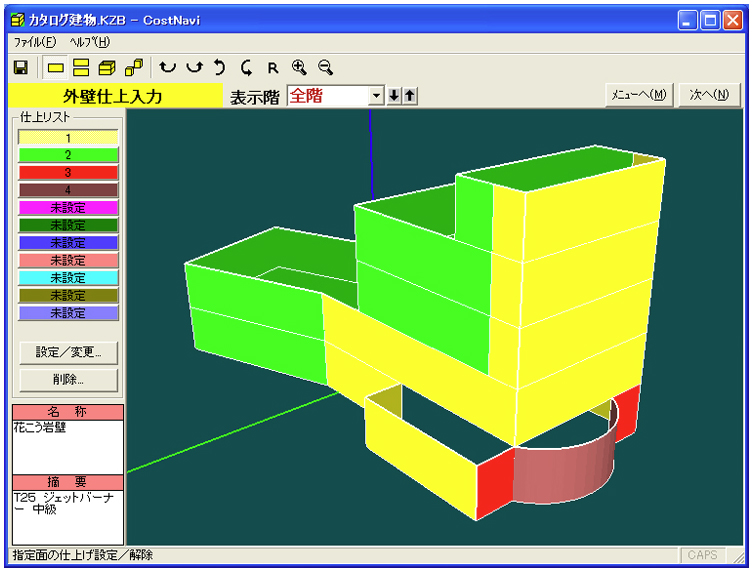Click the floor up arrow button

[x=410, y=96]
